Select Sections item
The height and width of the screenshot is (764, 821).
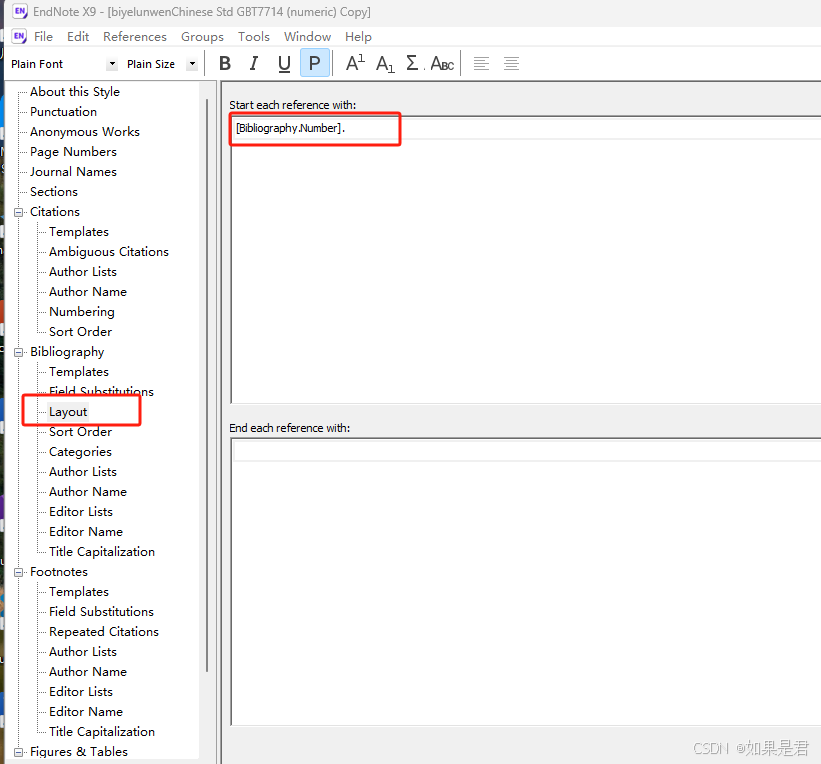click(54, 192)
